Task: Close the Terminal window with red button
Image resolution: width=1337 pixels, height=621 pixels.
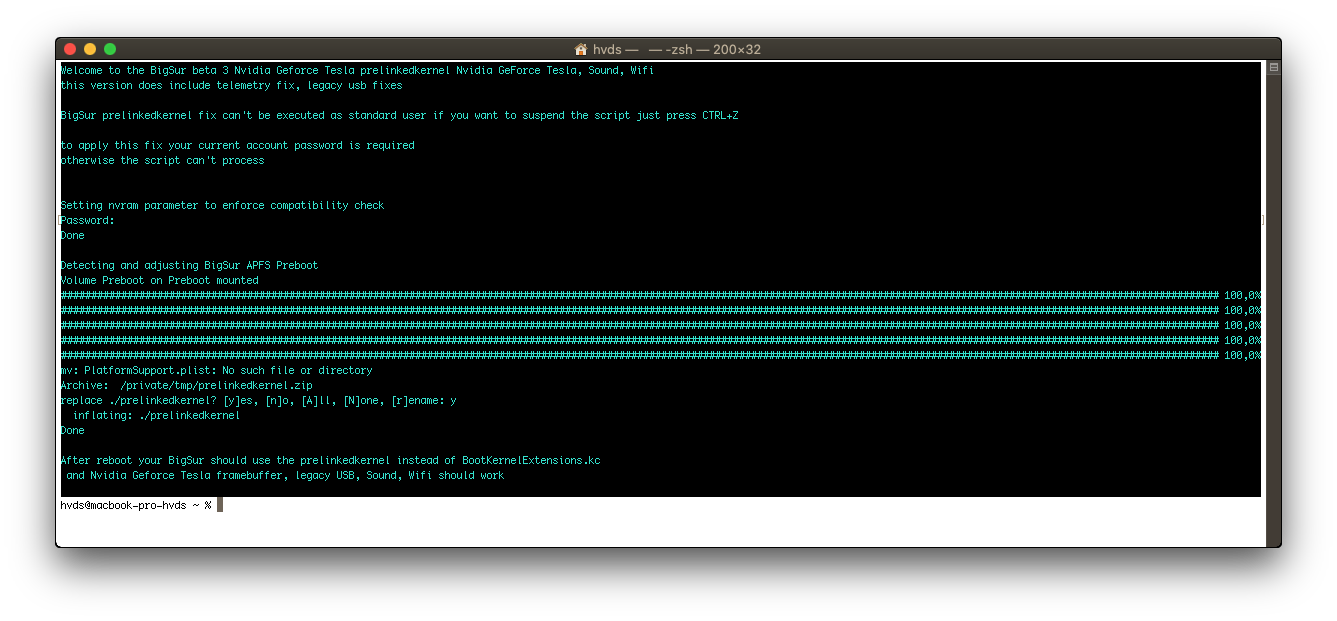Action: tap(70, 49)
